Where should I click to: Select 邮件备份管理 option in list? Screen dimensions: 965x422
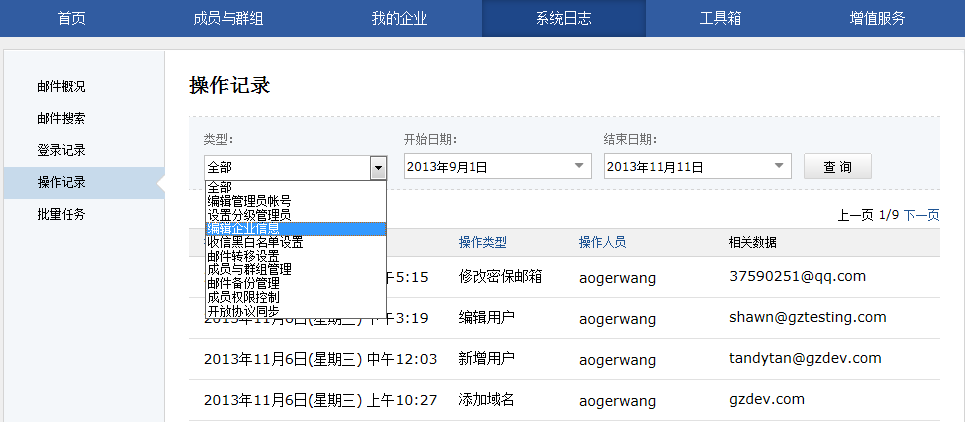click(243, 283)
